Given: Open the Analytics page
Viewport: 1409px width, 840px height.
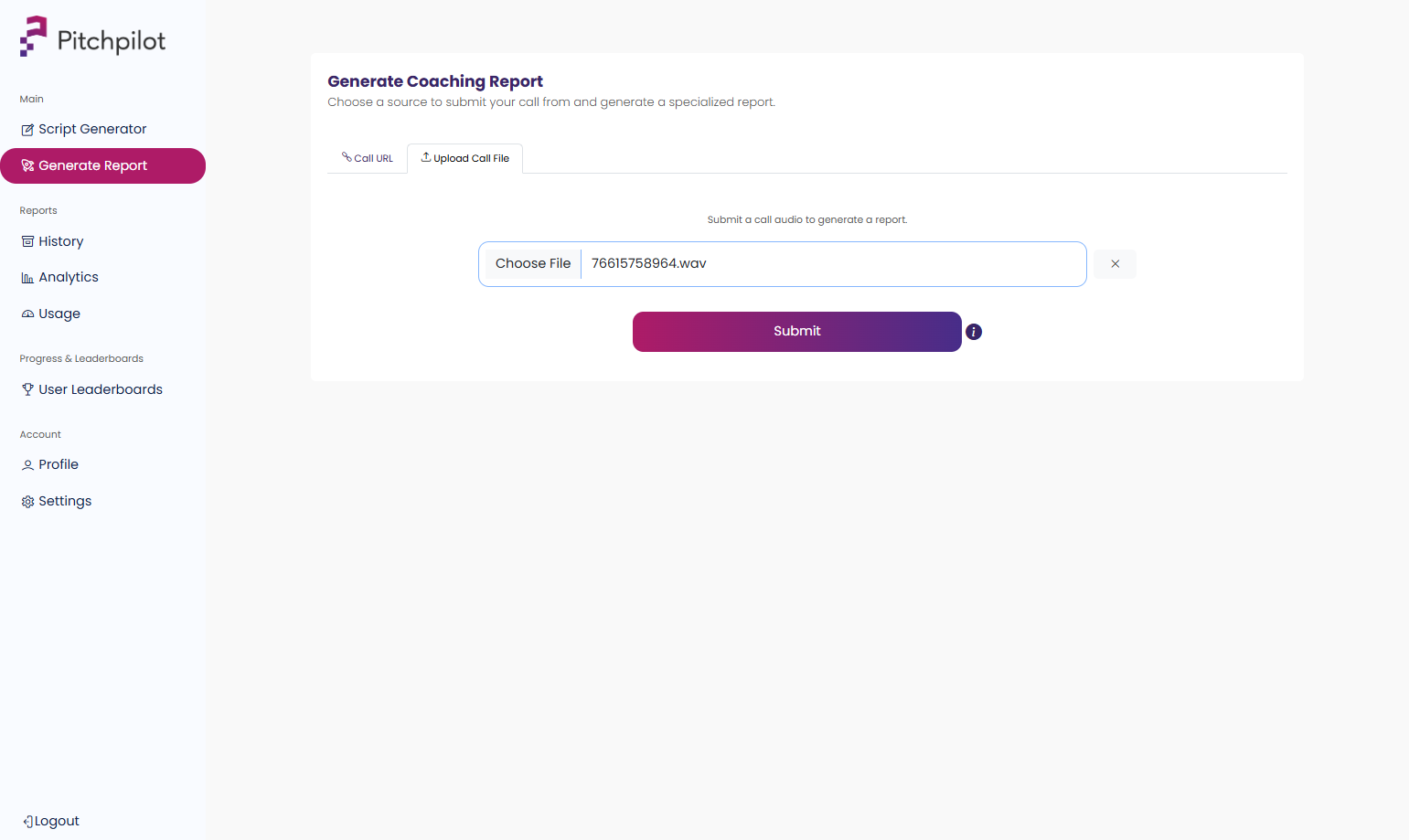Looking at the screenshot, I should 102,278.
